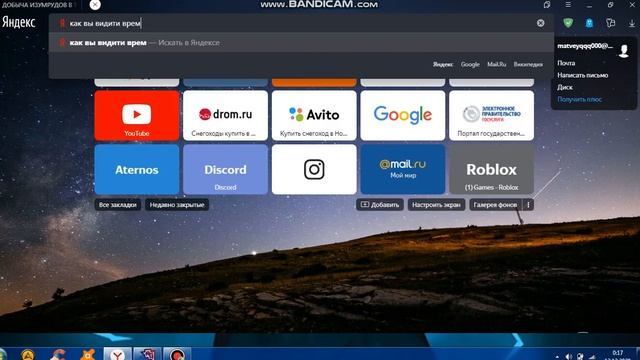Choose 'Написать письмо' in account menu

pyautogui.click(x=582, y=75)
